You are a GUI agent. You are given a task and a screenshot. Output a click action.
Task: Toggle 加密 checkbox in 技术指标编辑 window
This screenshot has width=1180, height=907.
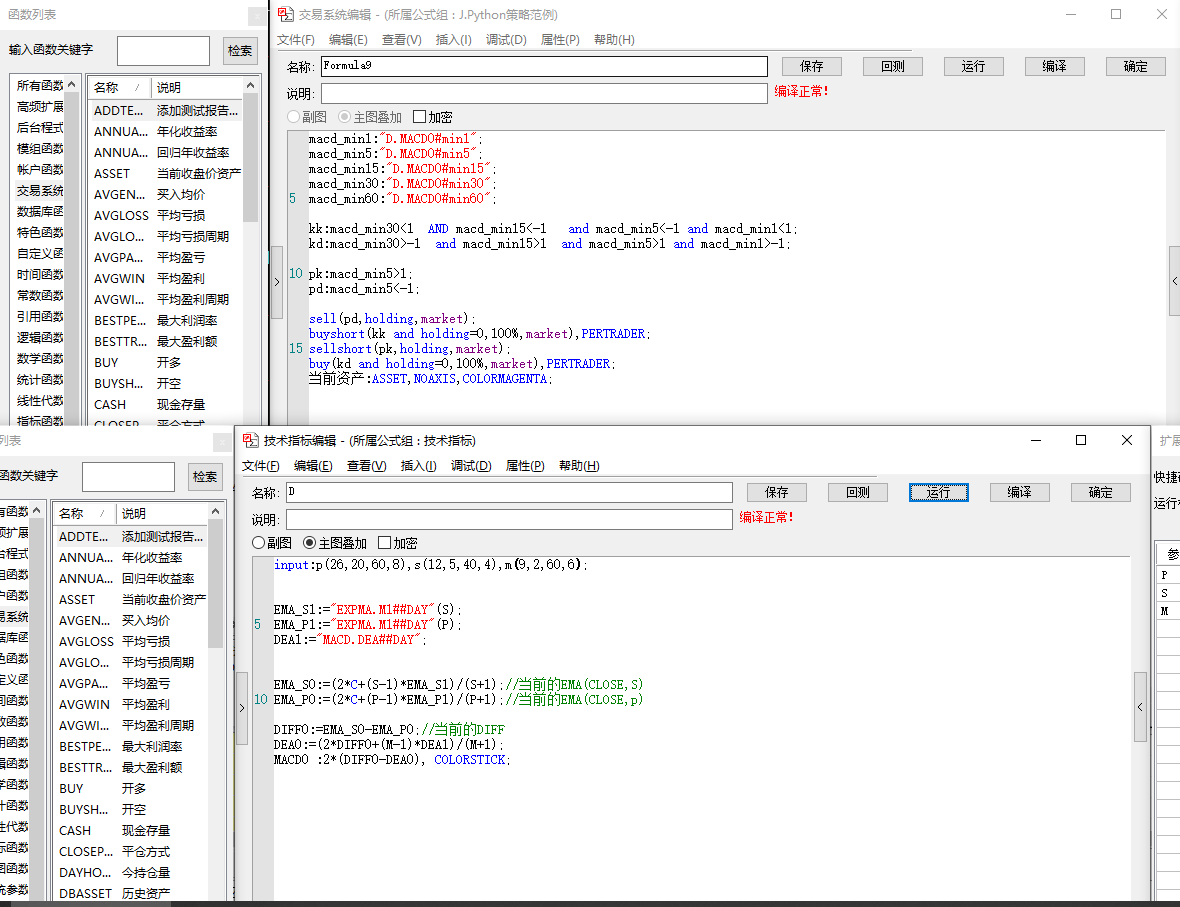[385, 543]
